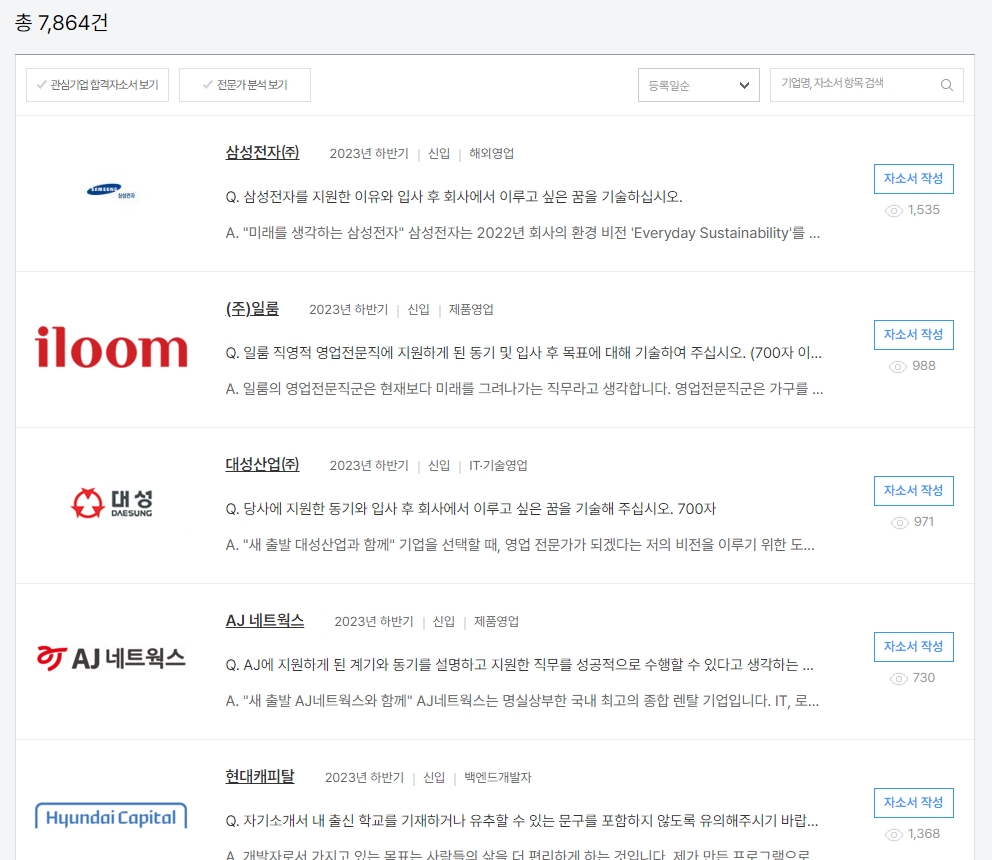992x860 pixels.
Task: Toggle 관심기업 합격자소서 보기 filter
Action: pyautogui.click(x=97, y=85)
